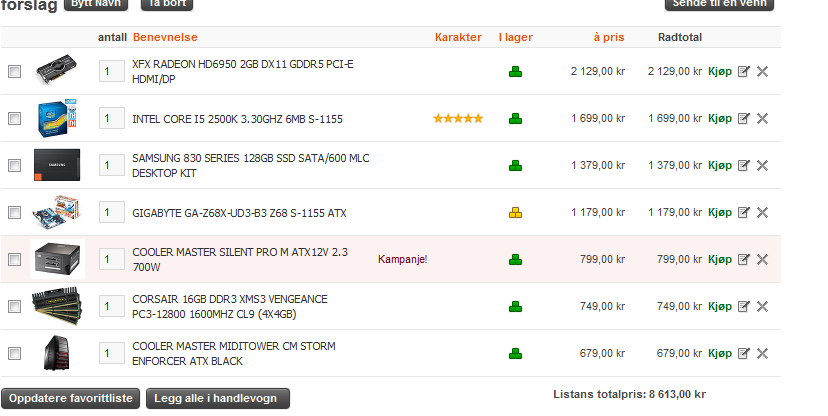Check green stock icon for Cooler Master Silent Pro
828x416 pixels.
(515, 260)
